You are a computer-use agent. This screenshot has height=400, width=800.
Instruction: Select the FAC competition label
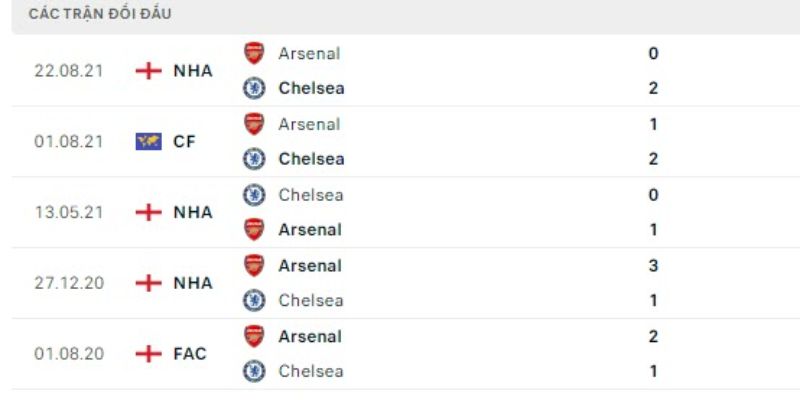(190, 354)
